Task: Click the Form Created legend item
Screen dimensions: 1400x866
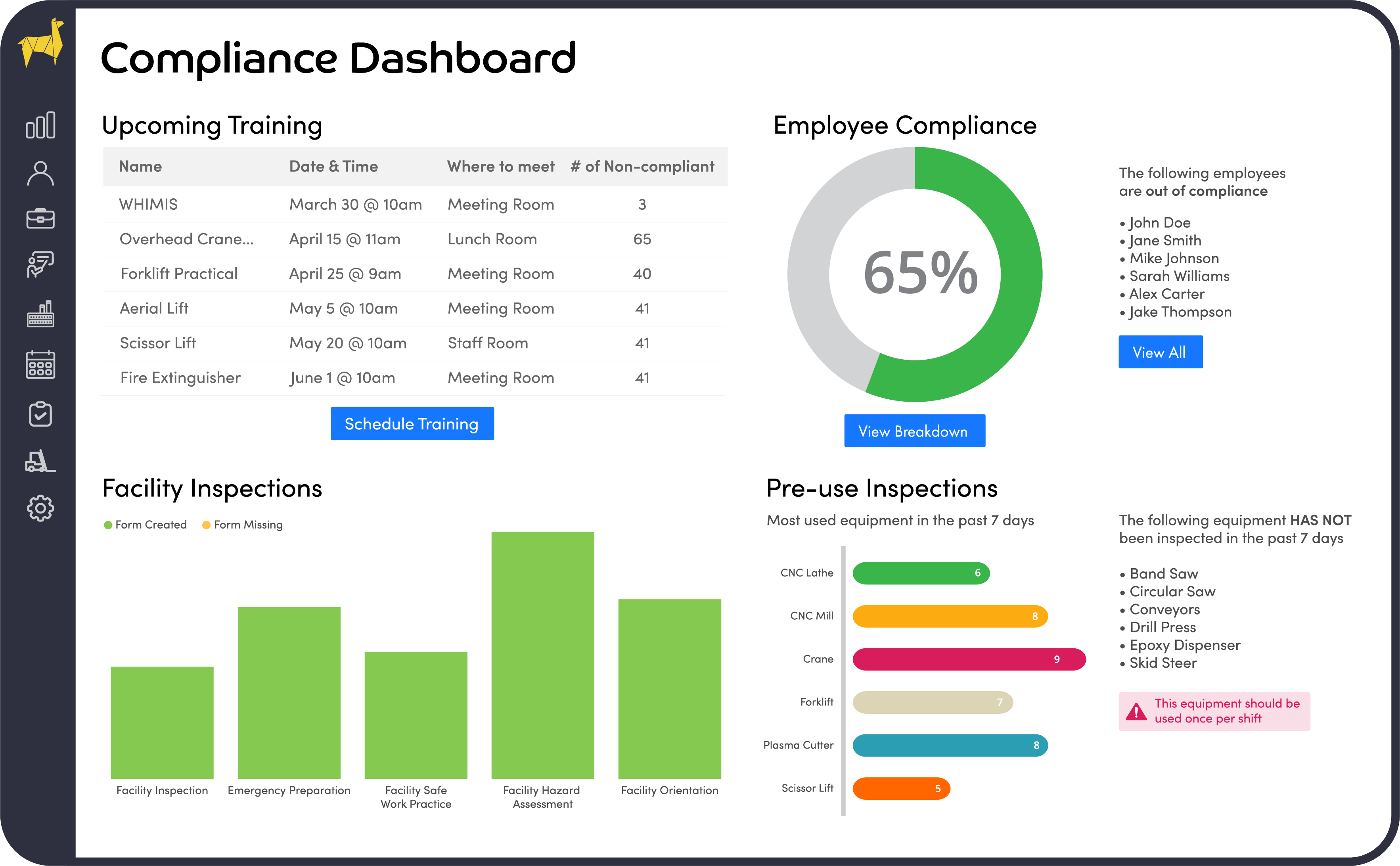Action: (146, 525)
